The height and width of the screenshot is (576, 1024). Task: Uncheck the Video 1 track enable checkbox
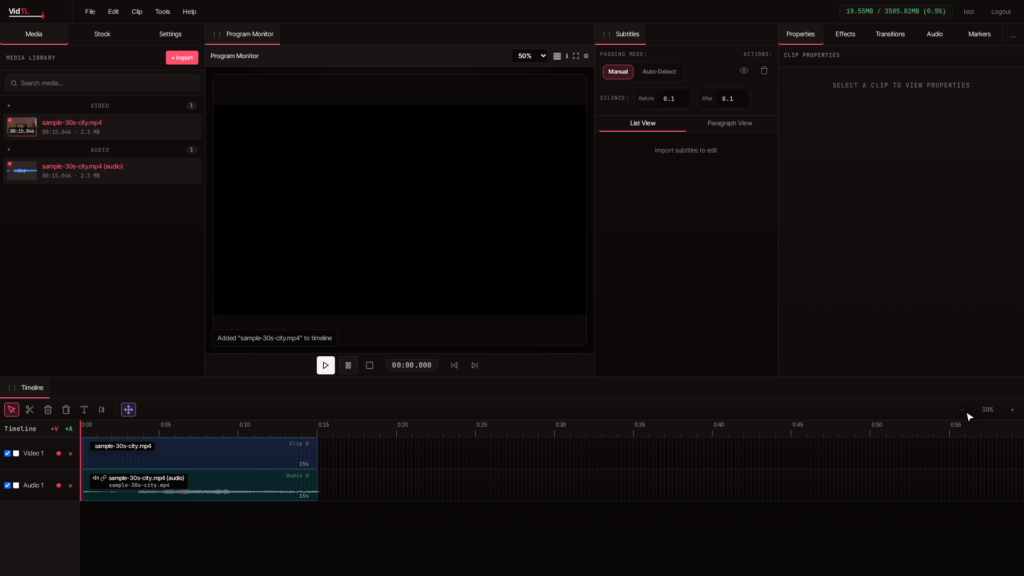7,453
